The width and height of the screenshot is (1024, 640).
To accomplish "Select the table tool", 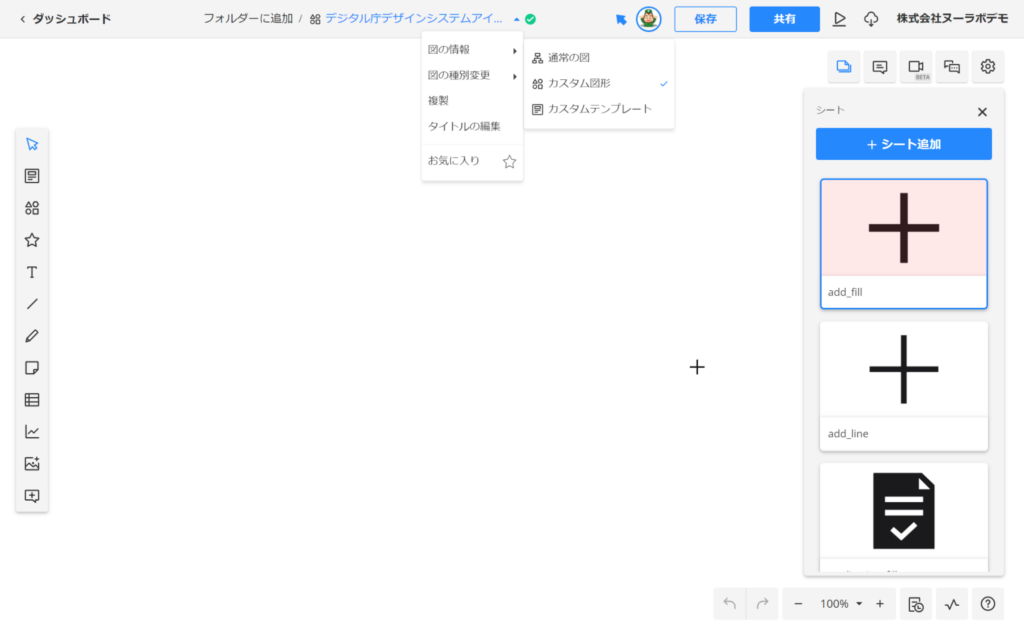I will (x=32, y=400).
